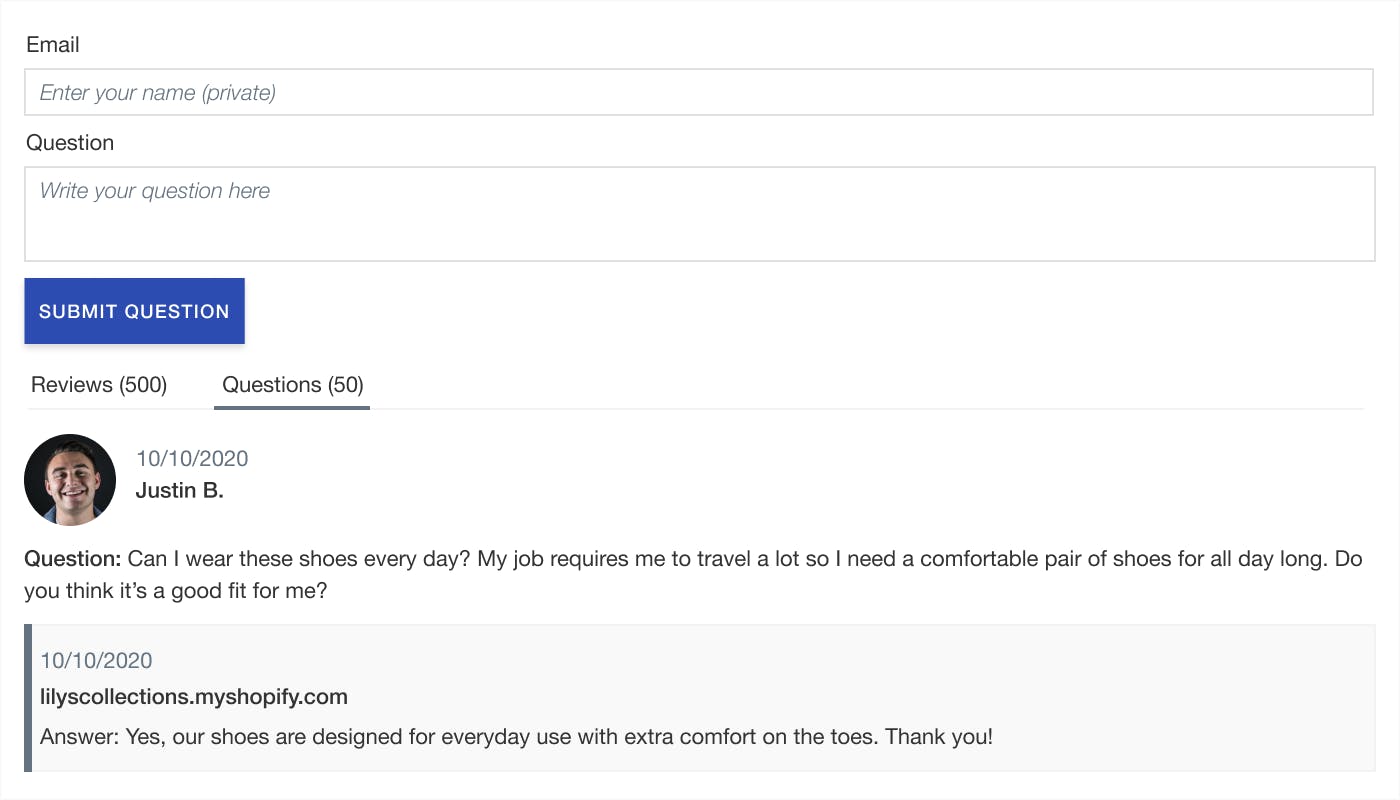Click the Question label above the textarea
This screenshot has height=800, width=1400.
pyautogui.click(x=70, y=143)
